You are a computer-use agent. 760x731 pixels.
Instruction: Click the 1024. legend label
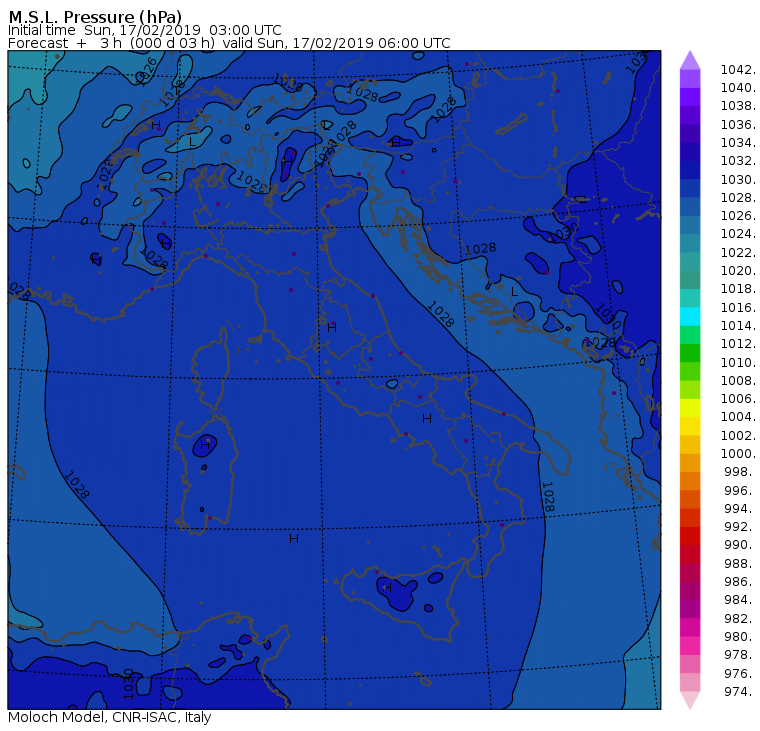pos(738,234)
